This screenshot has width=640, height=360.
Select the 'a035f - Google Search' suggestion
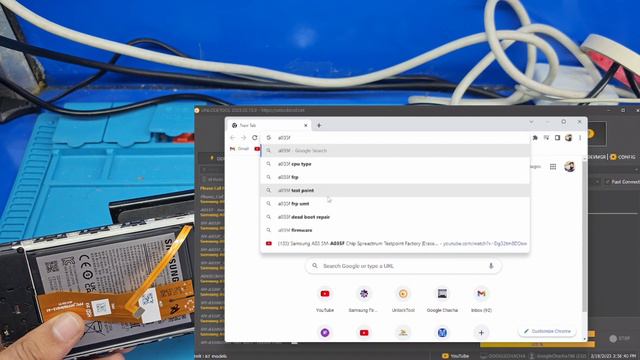(x=395, y=151)
